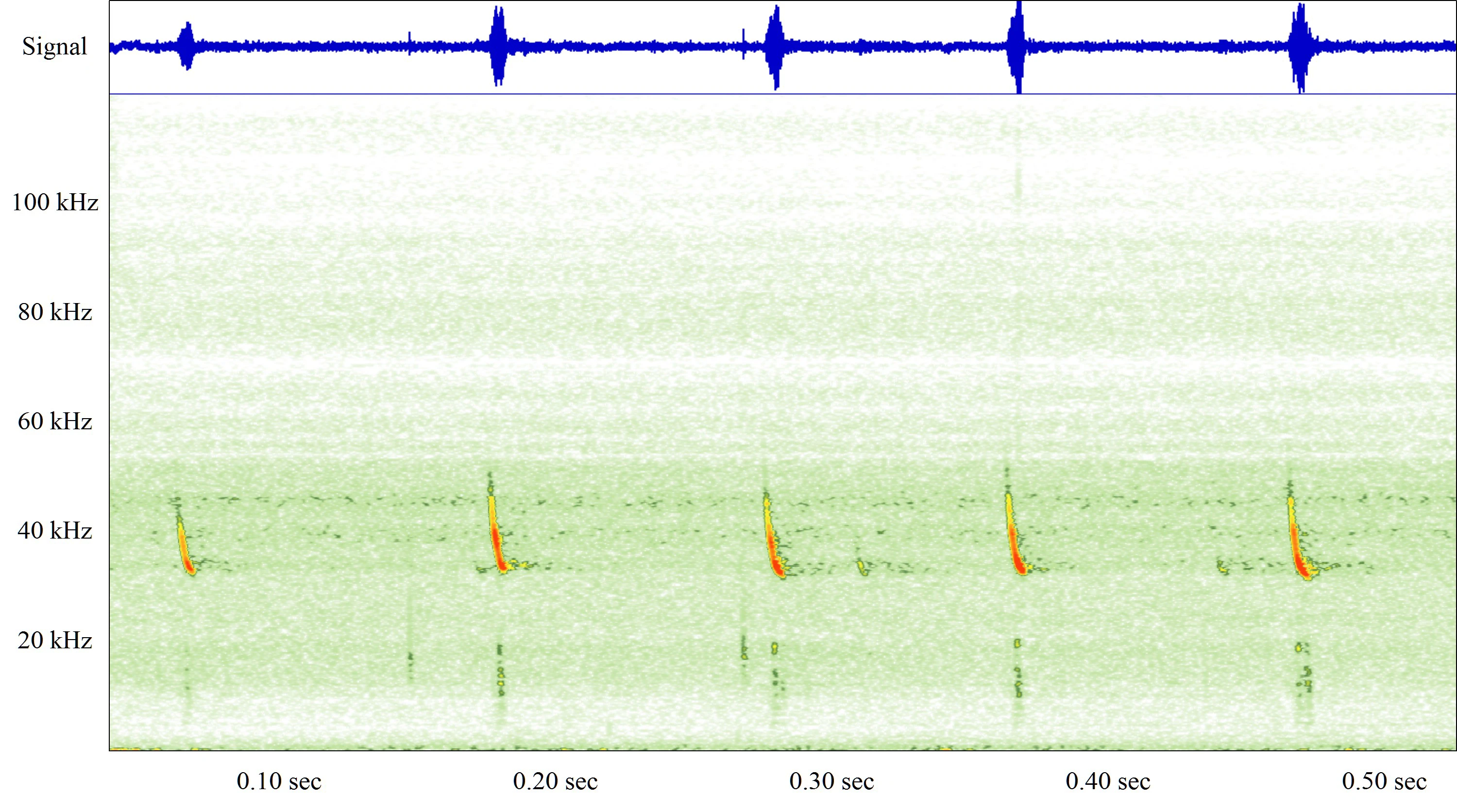Viewport: 1457px width, 812px height.
Task: Click the 0.40 sec time label
Action: tap(1108, 781)
